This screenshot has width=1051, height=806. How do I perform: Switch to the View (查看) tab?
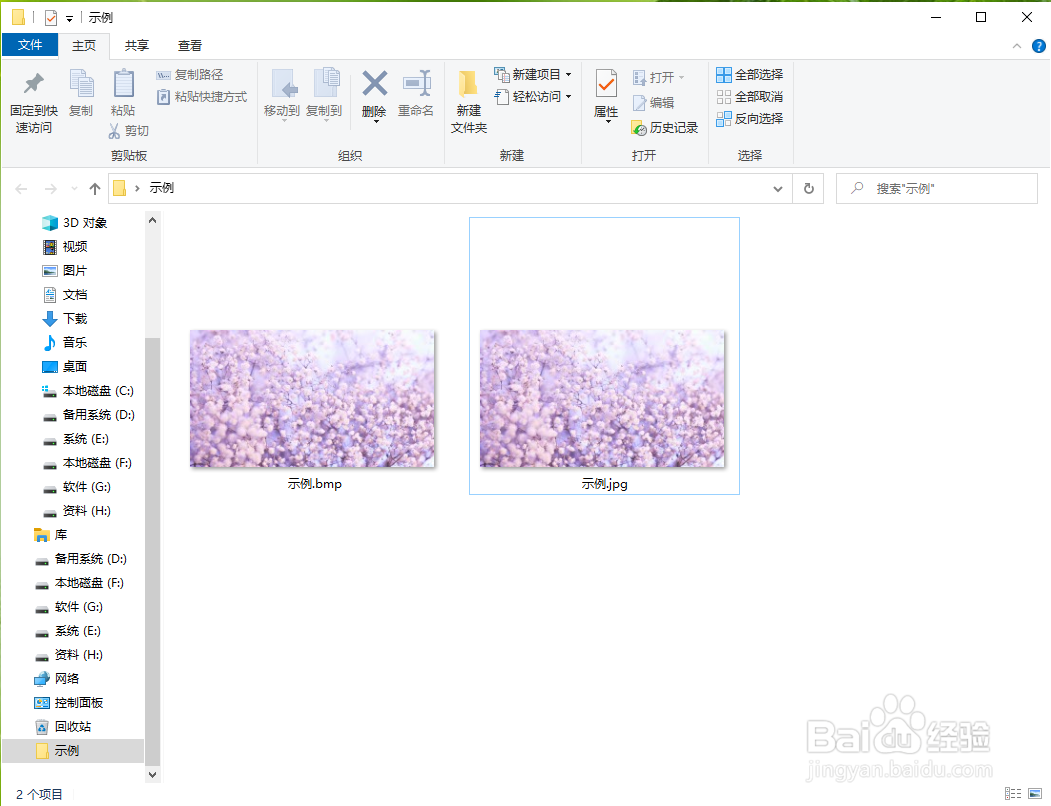(x=190, y=46)
